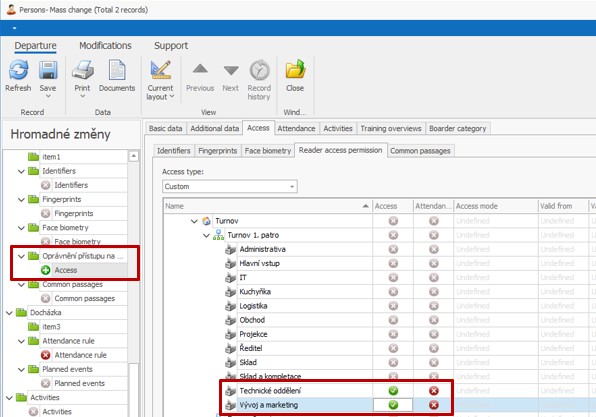Toggle Access for Hlavní vstup

click(393, 263)
